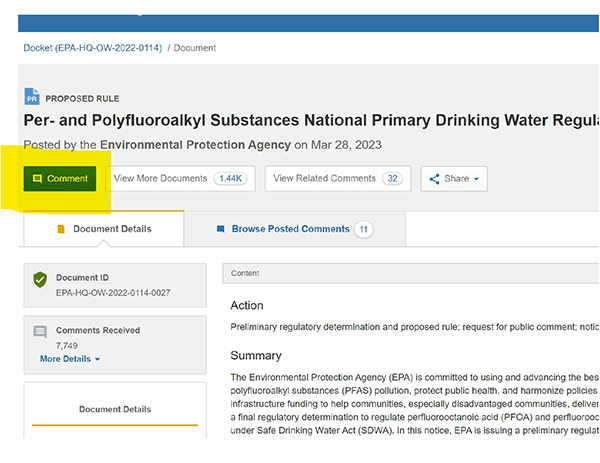The image size is (600, 463).
Task: Click the View More Documents button
Action: [x=180, y=178]
